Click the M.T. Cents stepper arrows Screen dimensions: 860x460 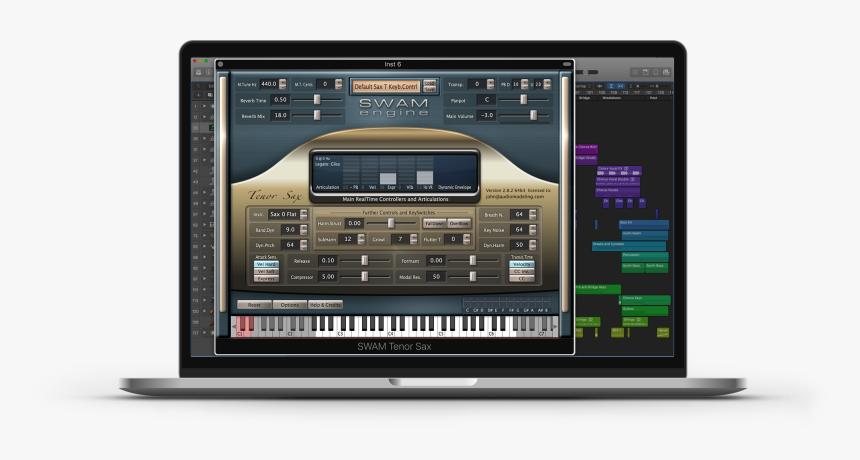338,84
